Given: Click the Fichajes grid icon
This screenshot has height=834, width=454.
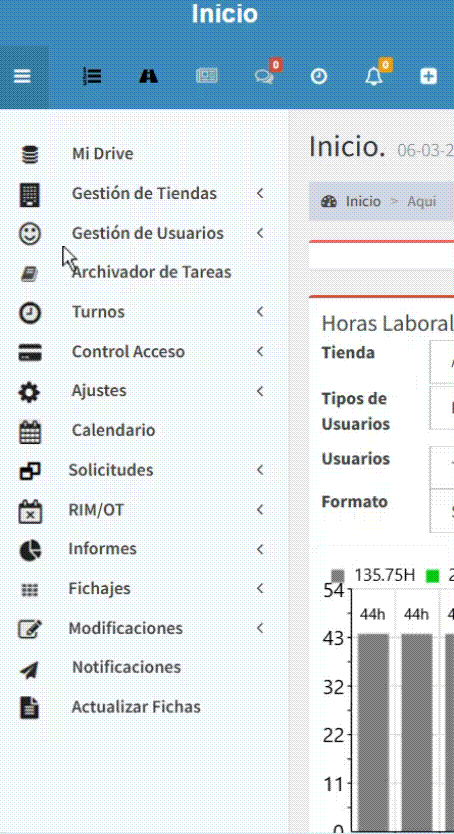Looking at the screenshot, I should tap(29, 590).
